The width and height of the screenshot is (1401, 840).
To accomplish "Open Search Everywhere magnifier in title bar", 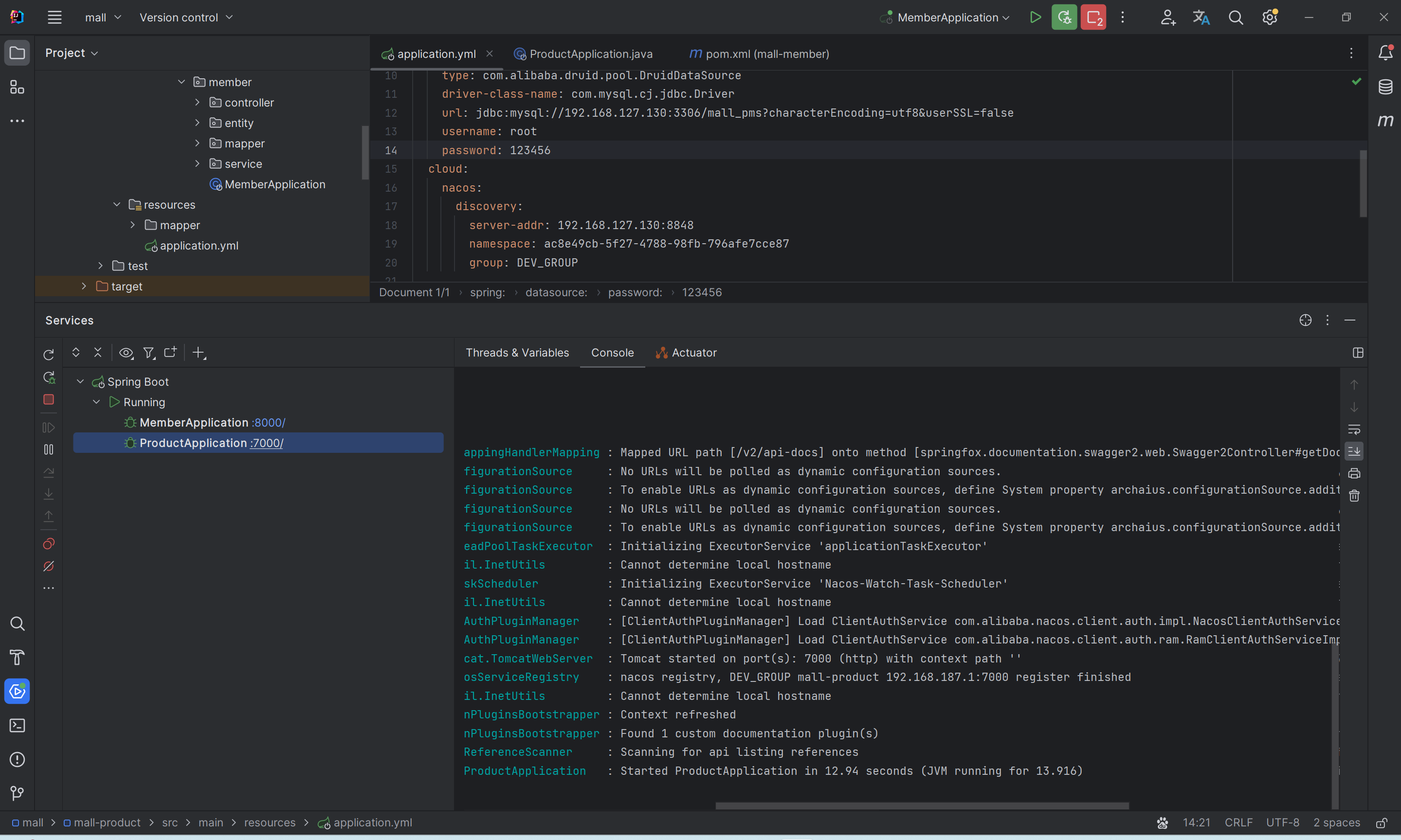I will (x=1236, y=18).
